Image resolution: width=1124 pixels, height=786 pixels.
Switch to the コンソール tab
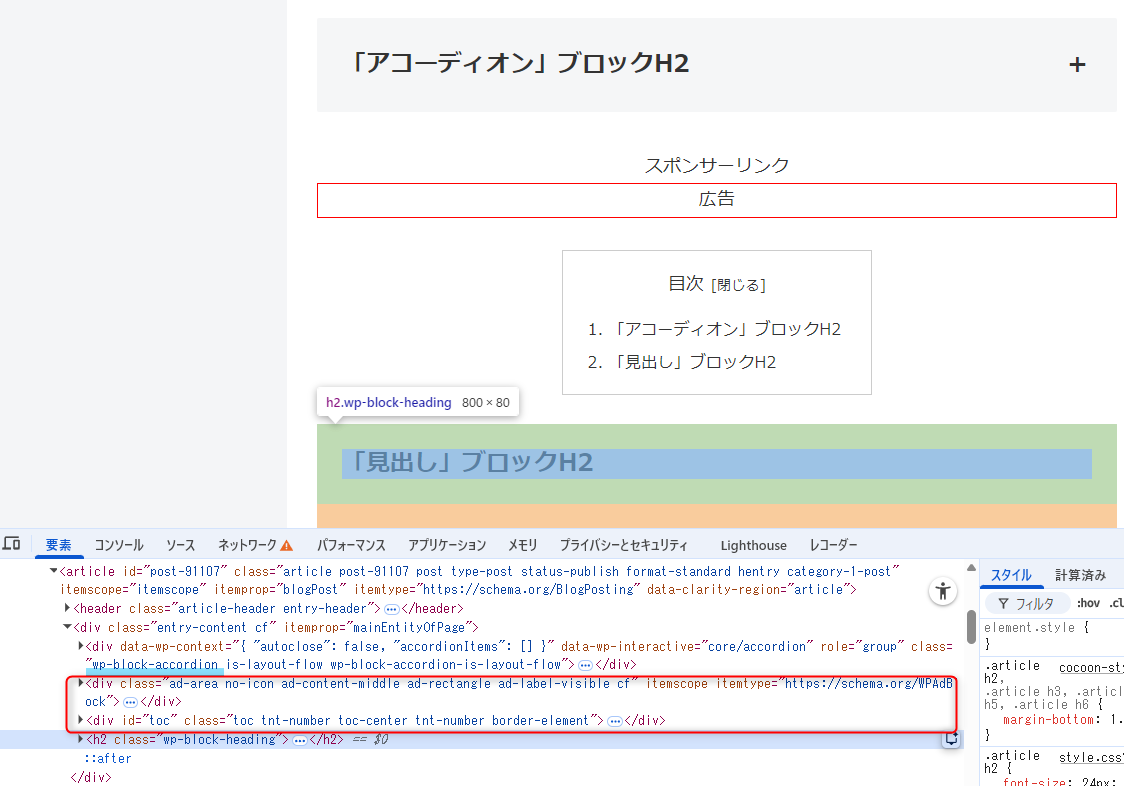tap(119, 545)
